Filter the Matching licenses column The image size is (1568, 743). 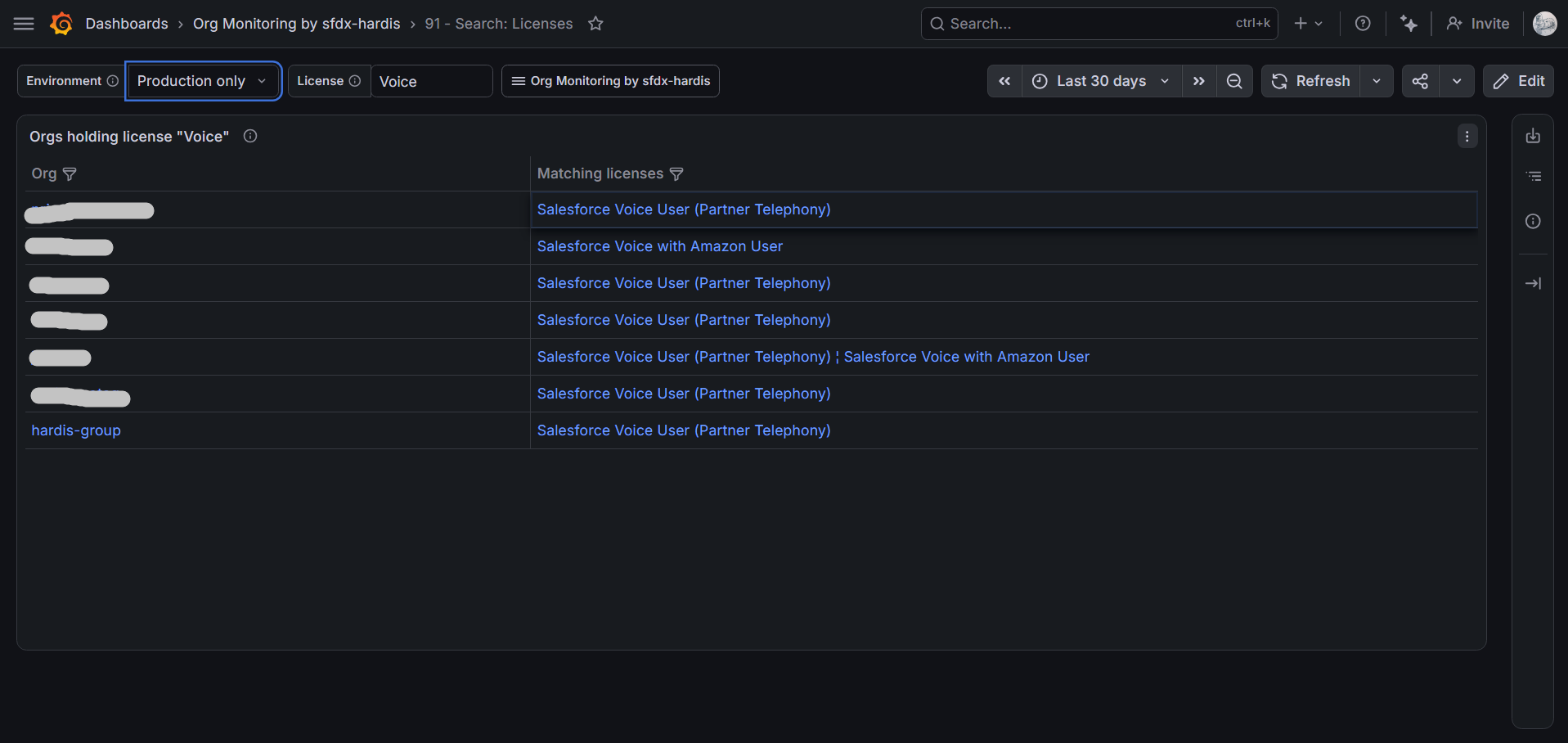676,173
